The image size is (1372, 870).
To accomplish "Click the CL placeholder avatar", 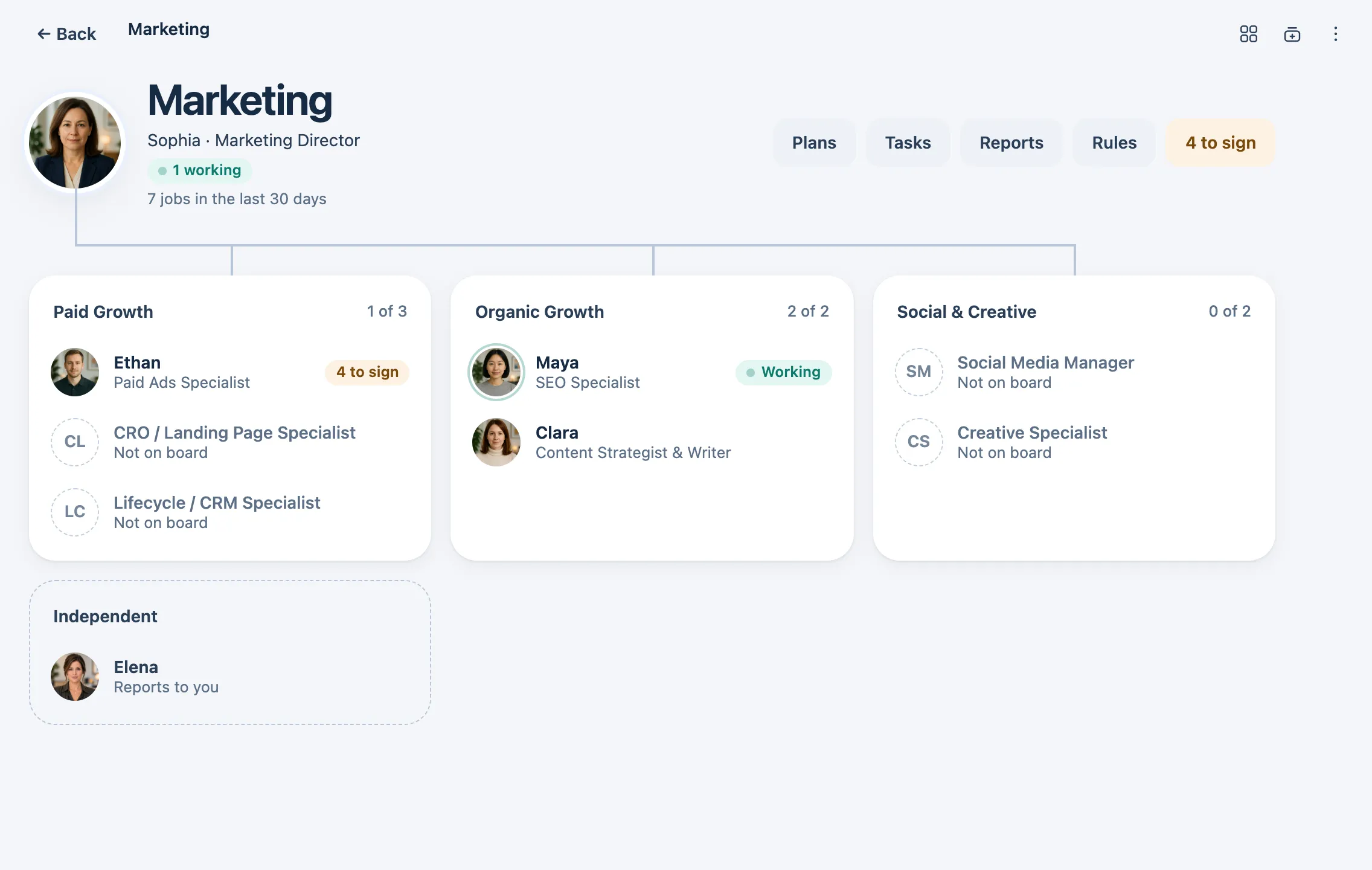I will [x=75, y=442].
